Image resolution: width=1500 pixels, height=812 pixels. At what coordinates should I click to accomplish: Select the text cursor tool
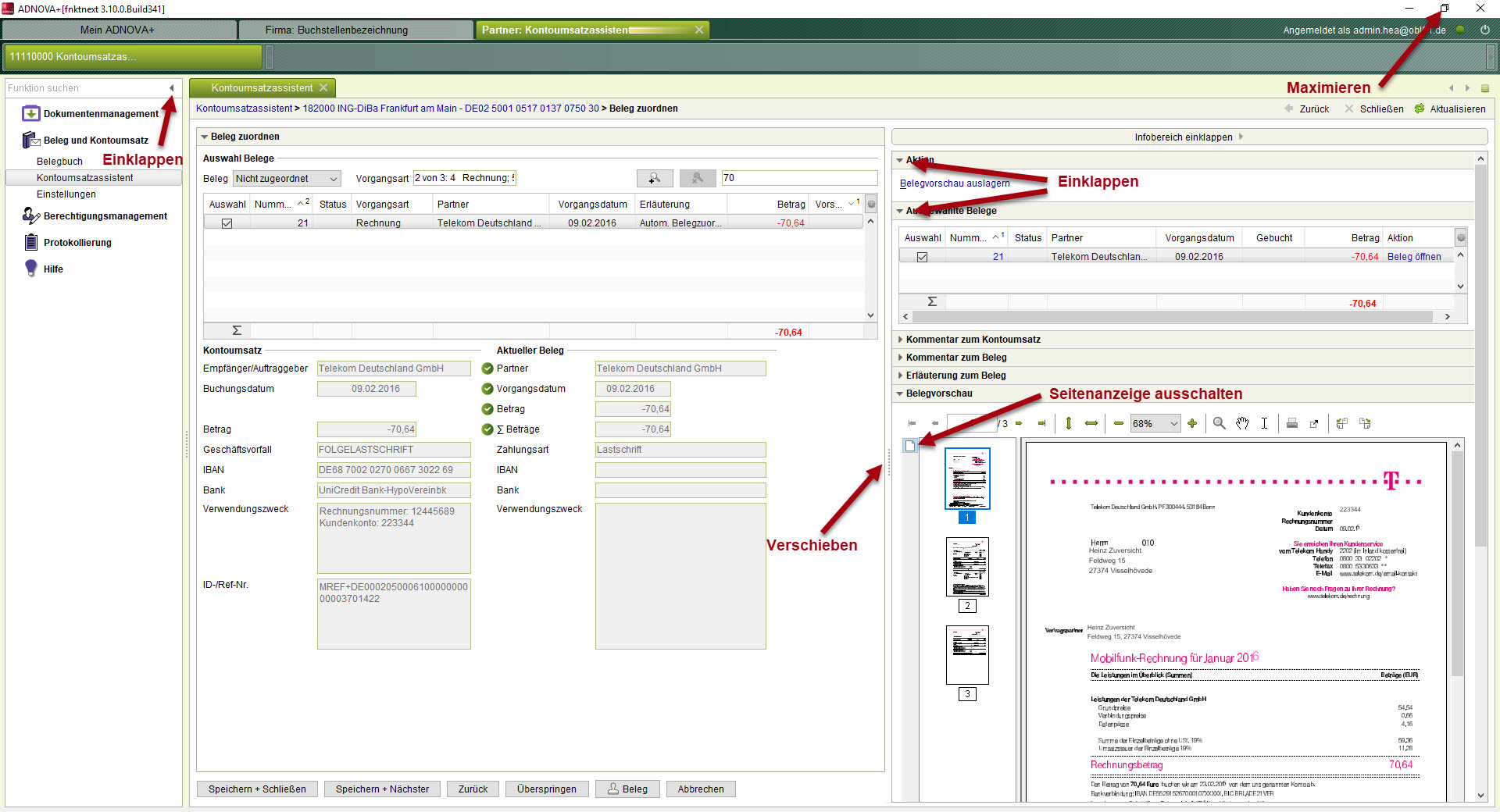click(1265, 423)
